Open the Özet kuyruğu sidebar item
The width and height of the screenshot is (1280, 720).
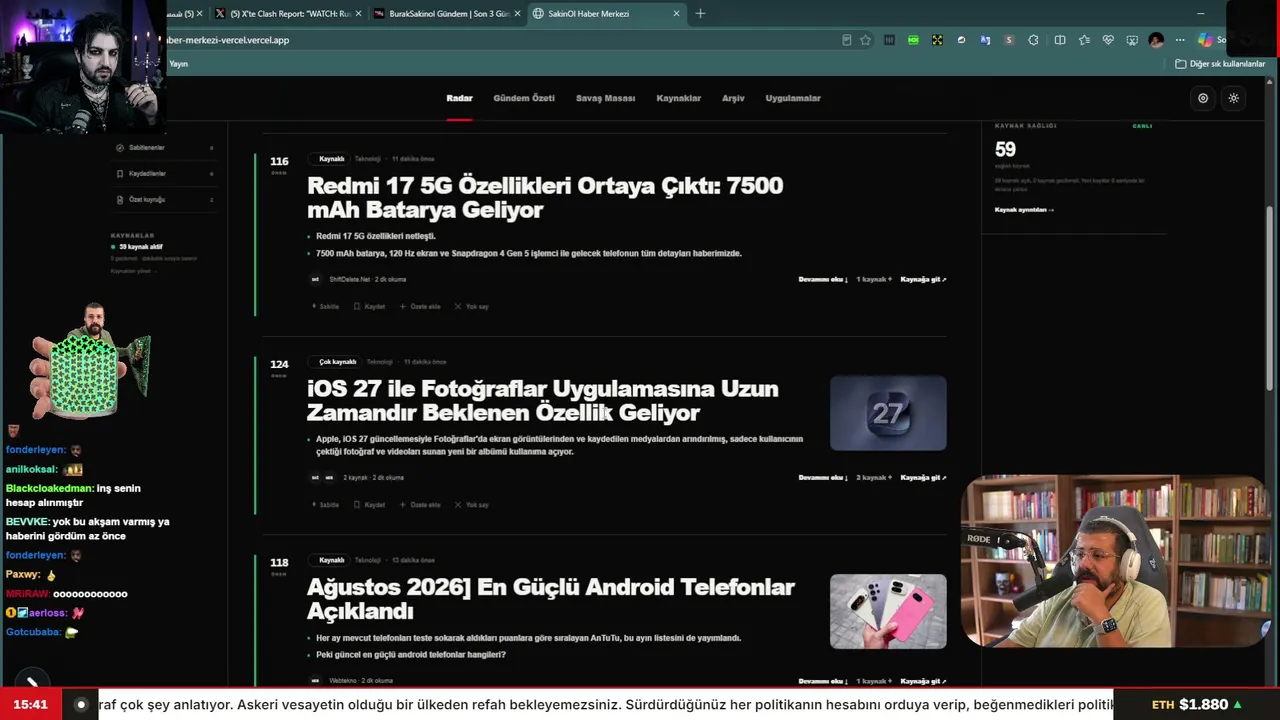coord(165,200)
